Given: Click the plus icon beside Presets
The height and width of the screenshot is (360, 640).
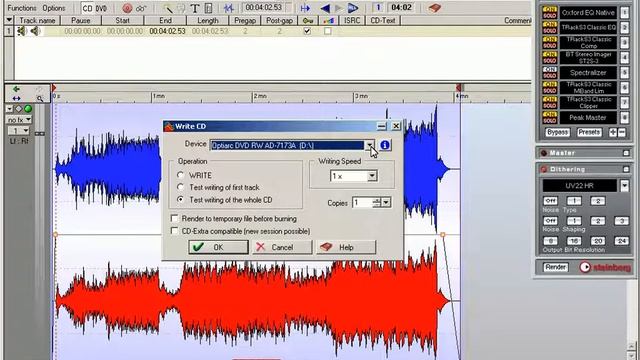Looking at the screenshot, I should click(x=613, y=132).
